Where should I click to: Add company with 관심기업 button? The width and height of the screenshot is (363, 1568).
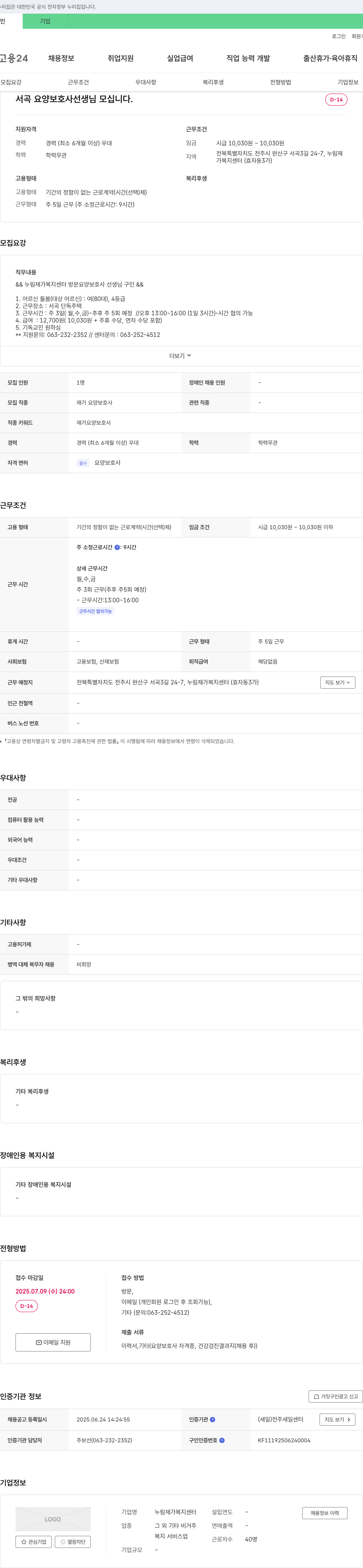tap(33, 1542)
